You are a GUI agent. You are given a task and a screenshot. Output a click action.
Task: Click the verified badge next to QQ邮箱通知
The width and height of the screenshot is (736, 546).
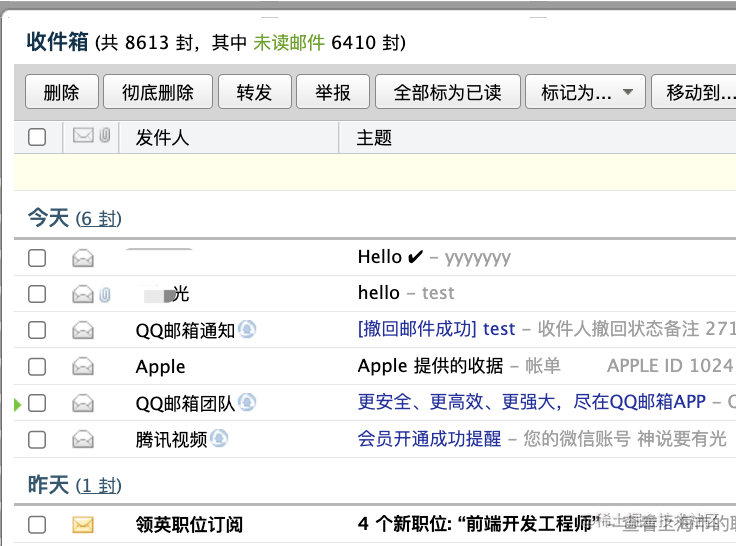[247, 329]
